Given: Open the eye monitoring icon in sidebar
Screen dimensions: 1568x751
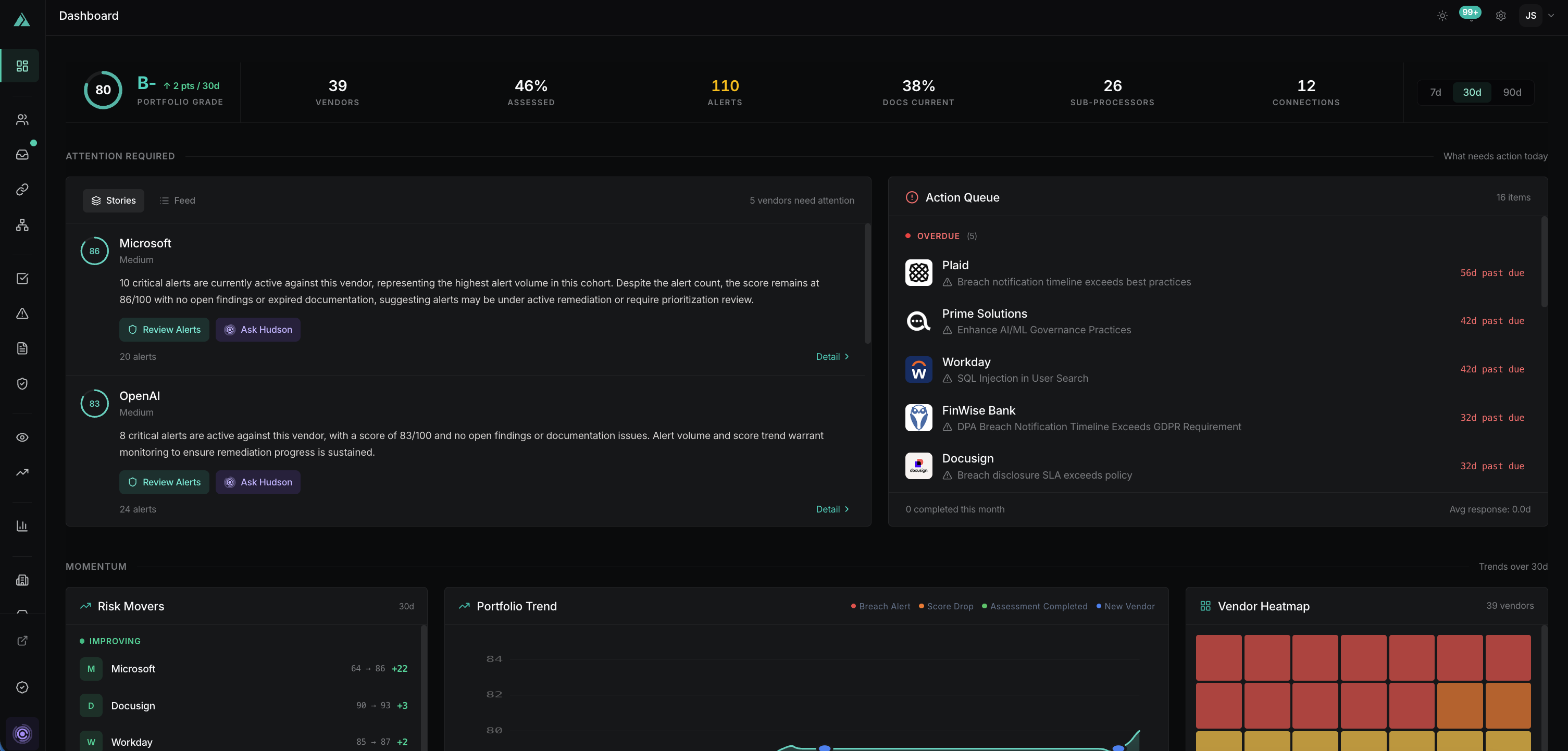Looking at the screenshot, I should tap(22, 437).
